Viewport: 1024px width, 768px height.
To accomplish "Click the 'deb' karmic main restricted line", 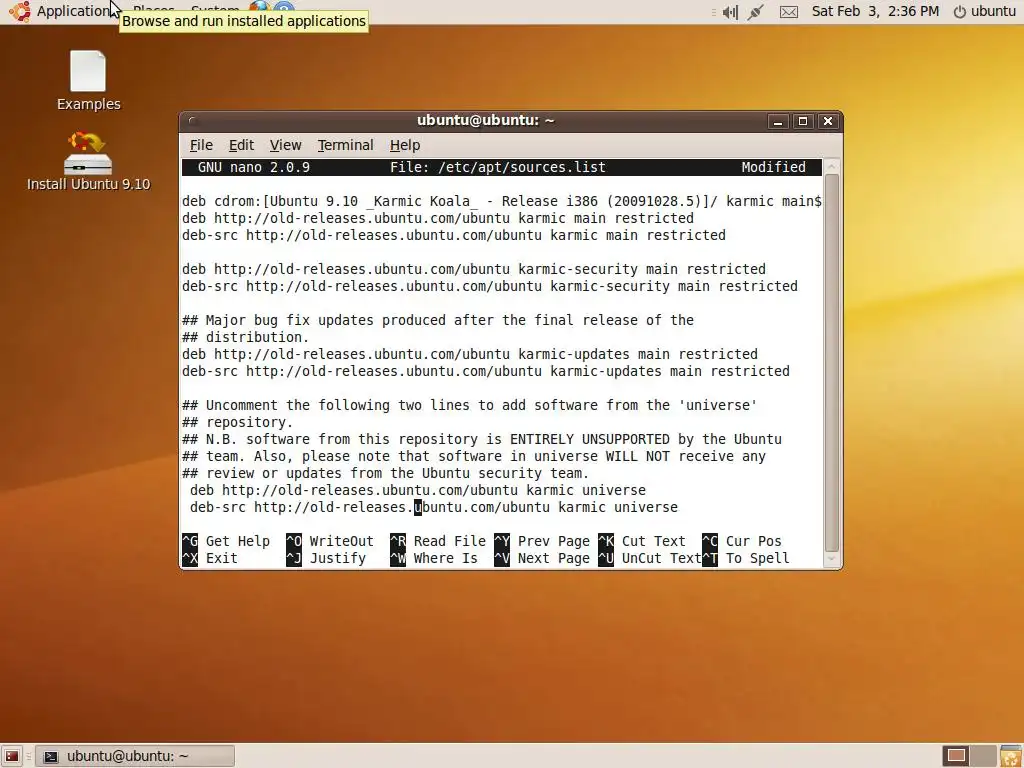I will coord(438,218).
